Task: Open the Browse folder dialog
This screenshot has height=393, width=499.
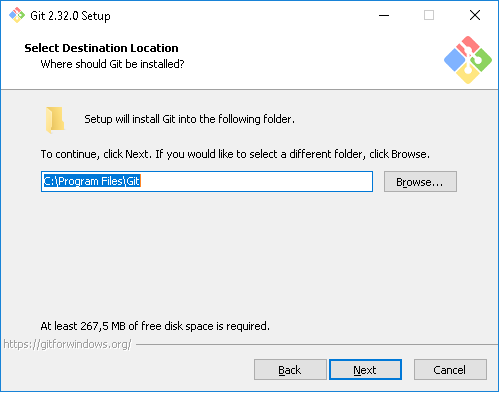Action: 420,182
